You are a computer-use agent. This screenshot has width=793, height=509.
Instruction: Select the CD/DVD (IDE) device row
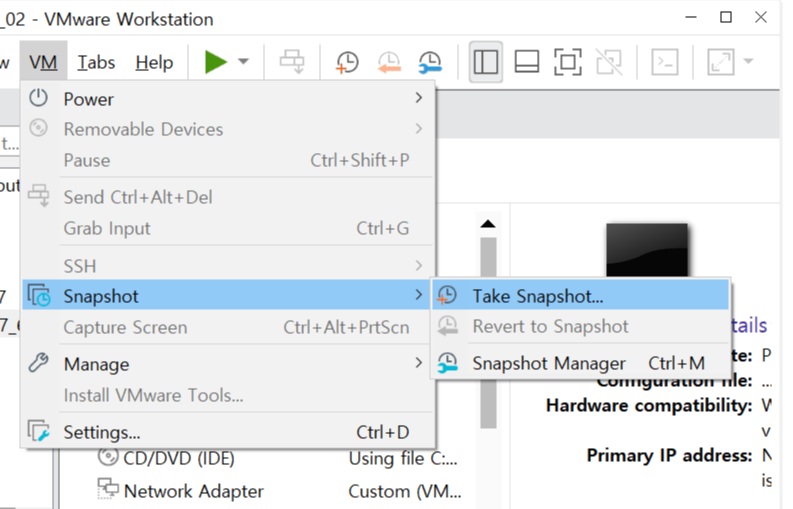(x=277, y=458)
